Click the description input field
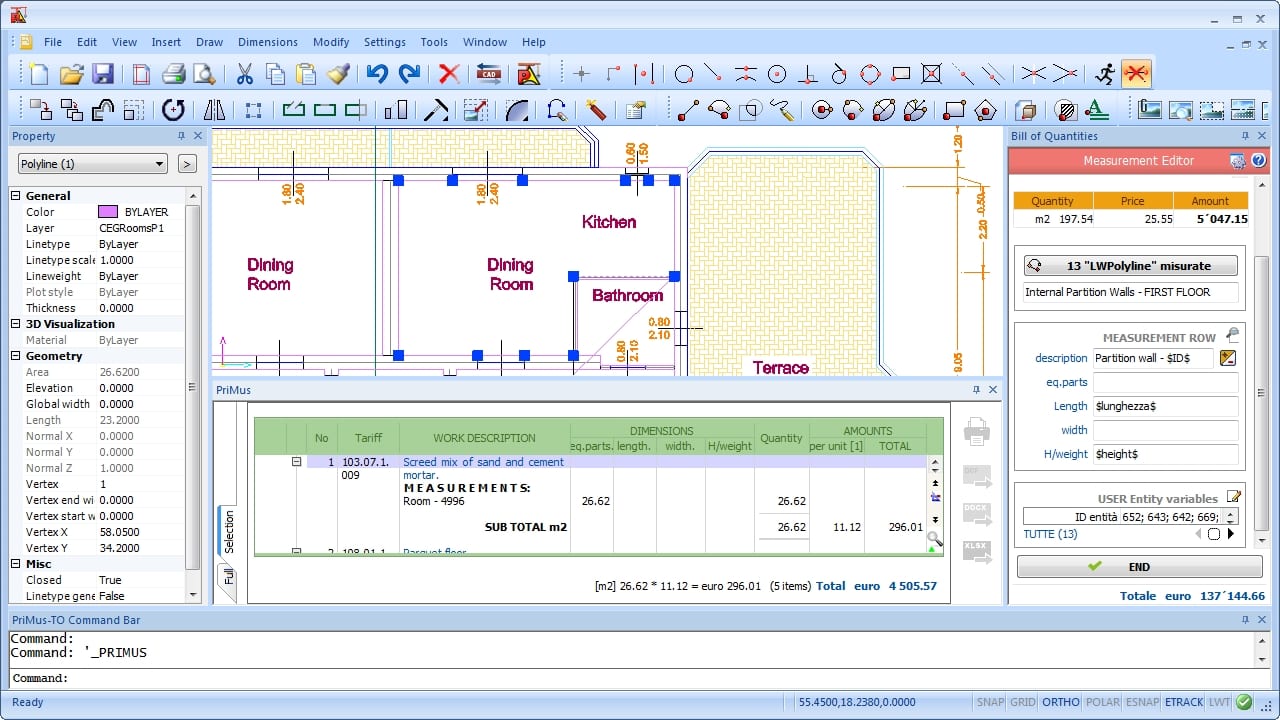The image size is (1280, 720). tap(1154, 358)
